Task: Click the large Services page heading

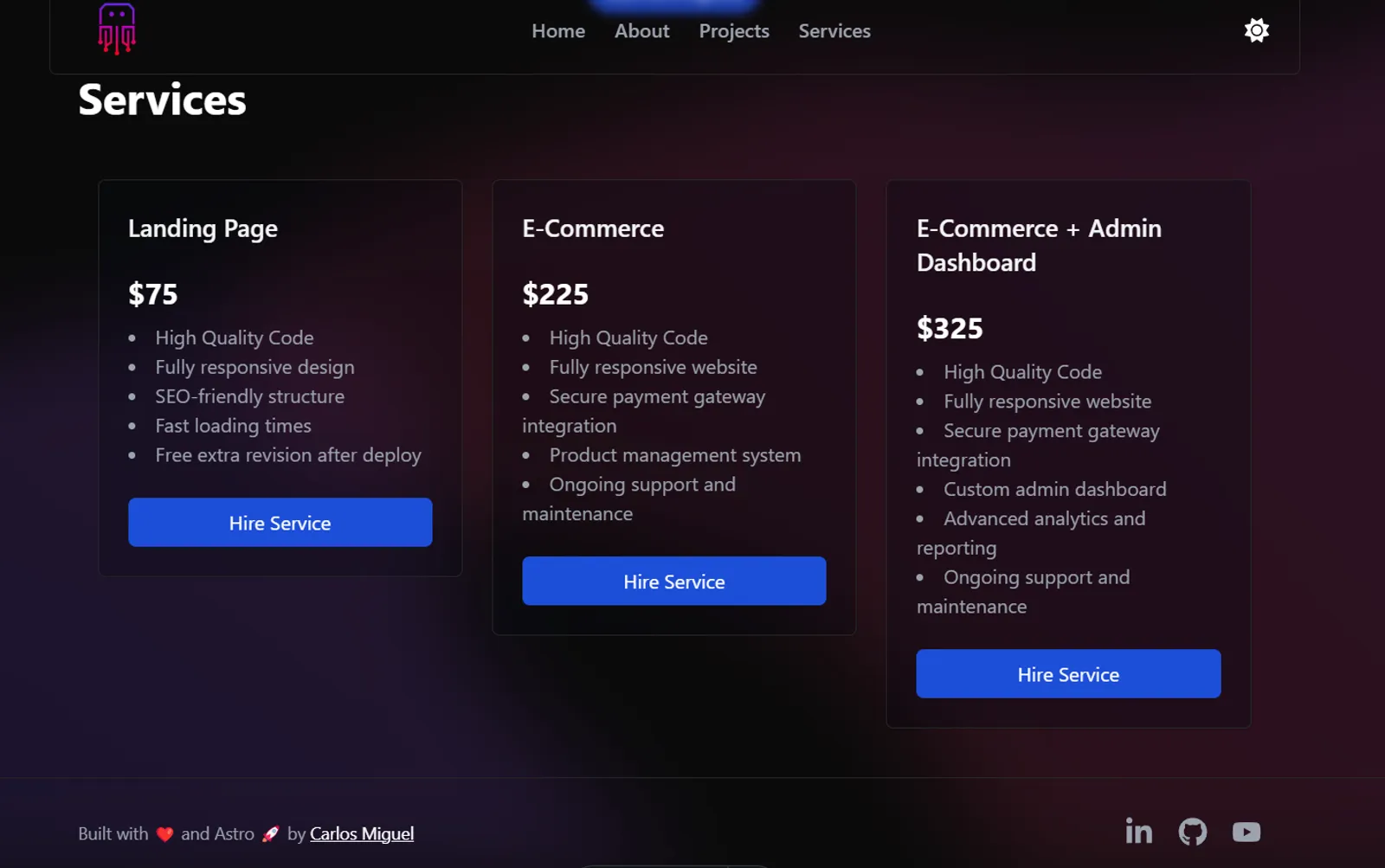Action: click(x=162, y=100)
